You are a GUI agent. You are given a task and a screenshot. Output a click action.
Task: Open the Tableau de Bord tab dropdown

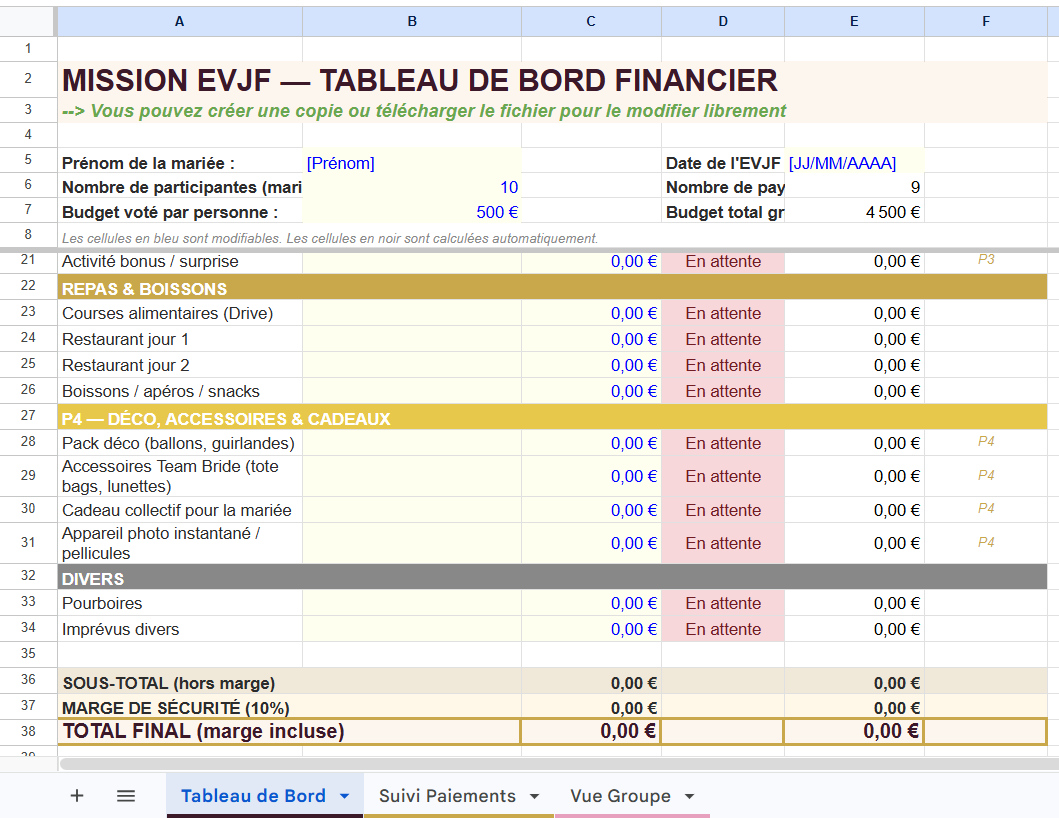point(341,795)
